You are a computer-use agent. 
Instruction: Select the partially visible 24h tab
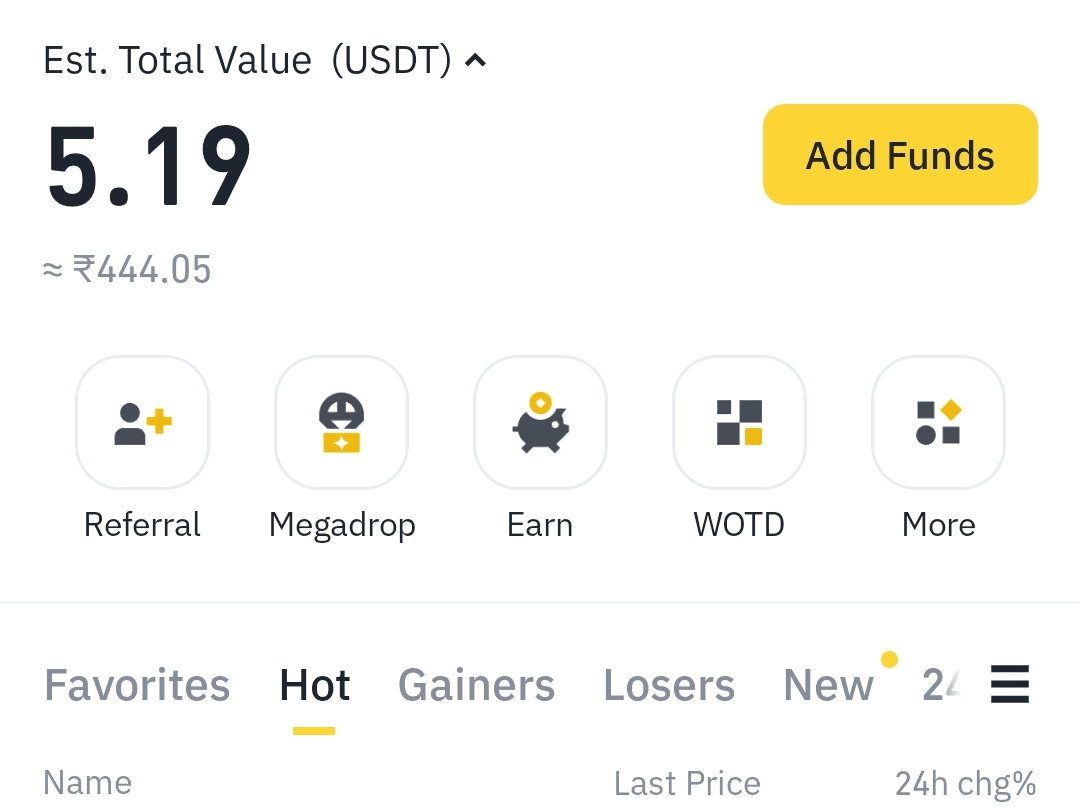click(941, 686)
